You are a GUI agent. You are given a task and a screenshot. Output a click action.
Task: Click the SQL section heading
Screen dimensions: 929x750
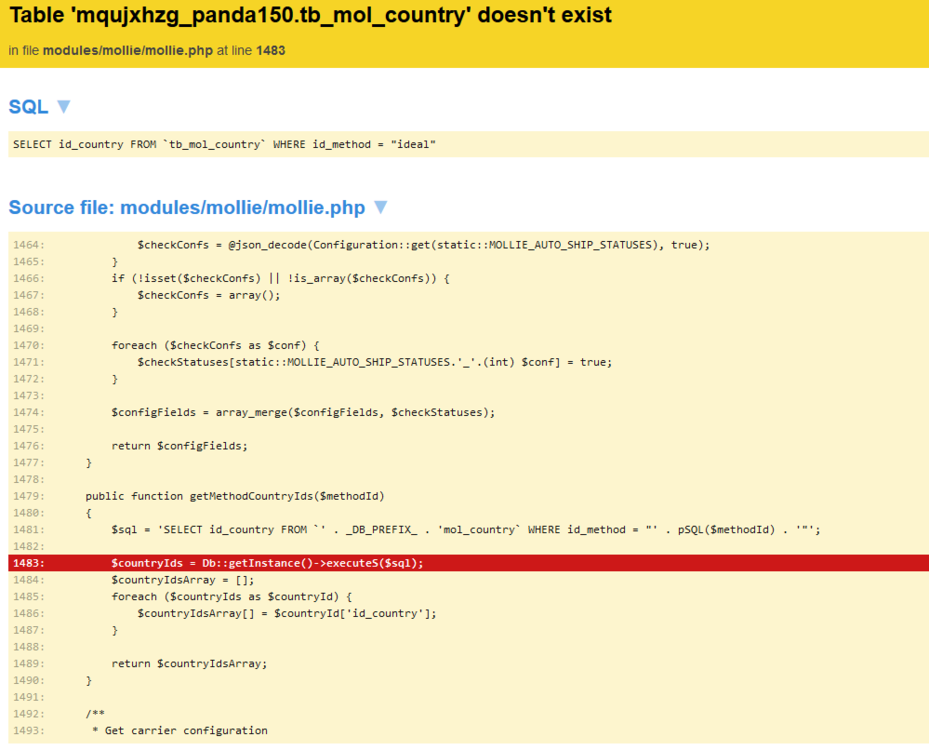(x=29, y=107)
